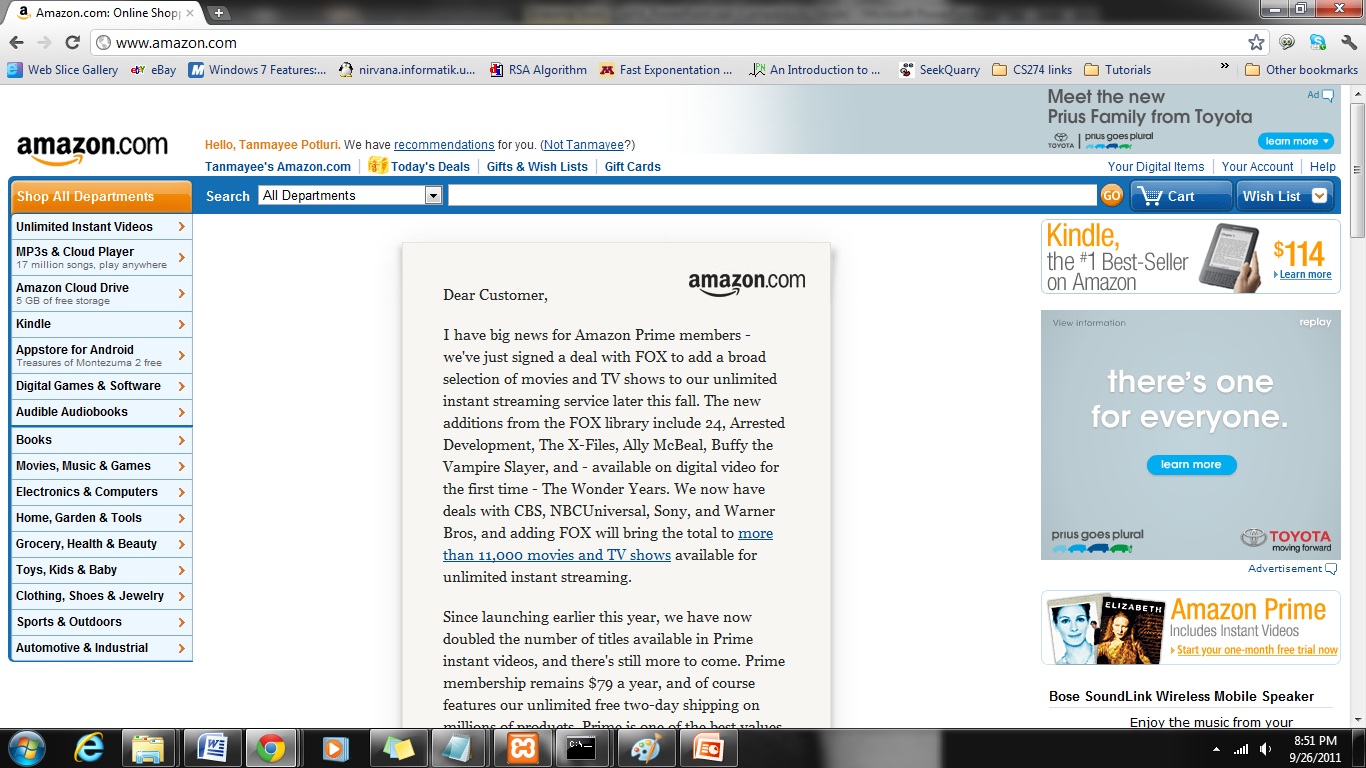The image size is (1366, 768).
Task: Open the recommendations link
Action: point(444,145)
